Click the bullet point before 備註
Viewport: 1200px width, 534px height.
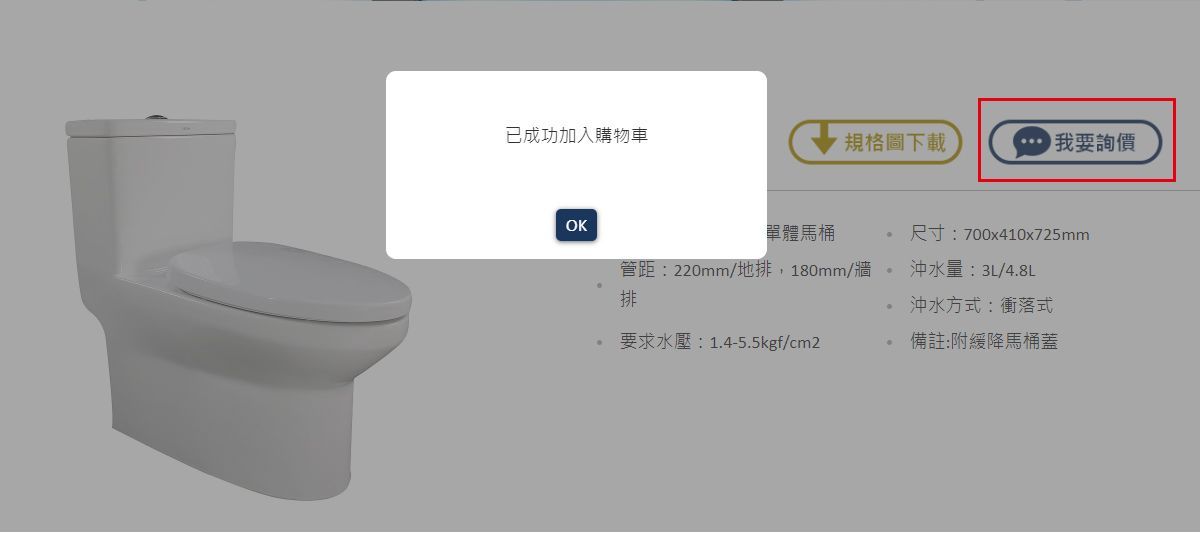pyautogui.click(x=889, y=343)
